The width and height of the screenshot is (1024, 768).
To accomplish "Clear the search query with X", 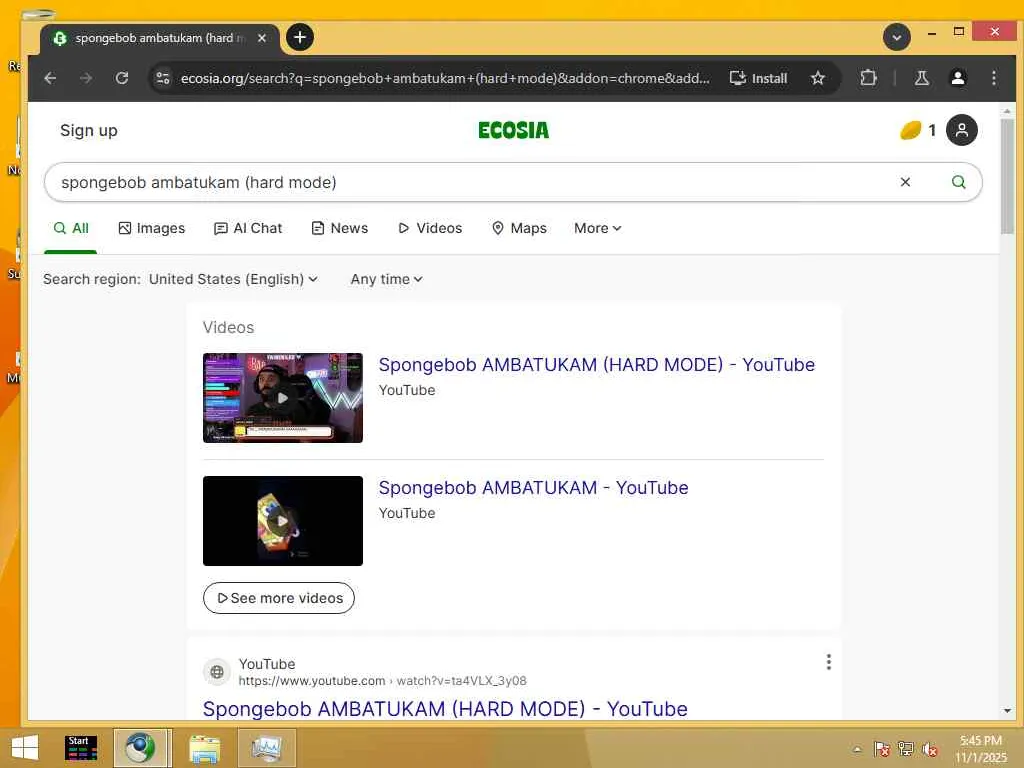I will click(x=905, y=182).
